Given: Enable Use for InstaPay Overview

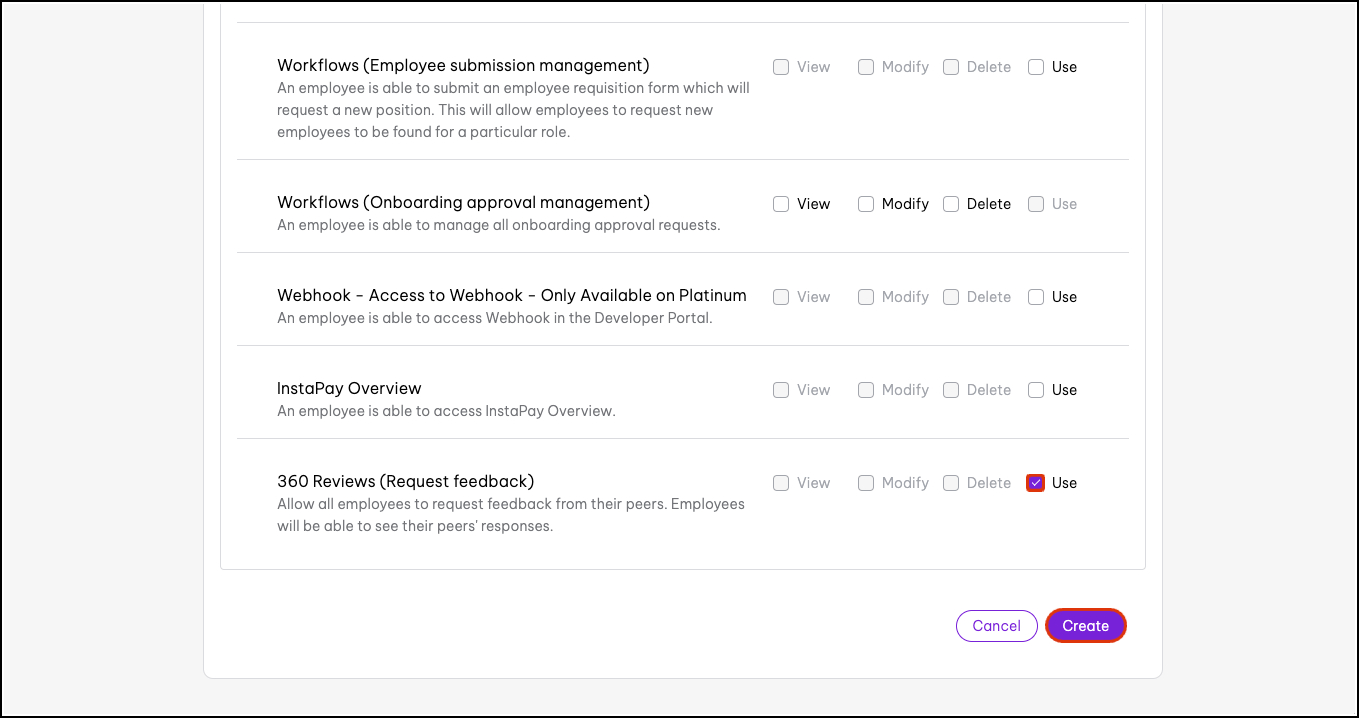Looking at the screenshot, I should pyautogui.click(x=1036, y=390).
